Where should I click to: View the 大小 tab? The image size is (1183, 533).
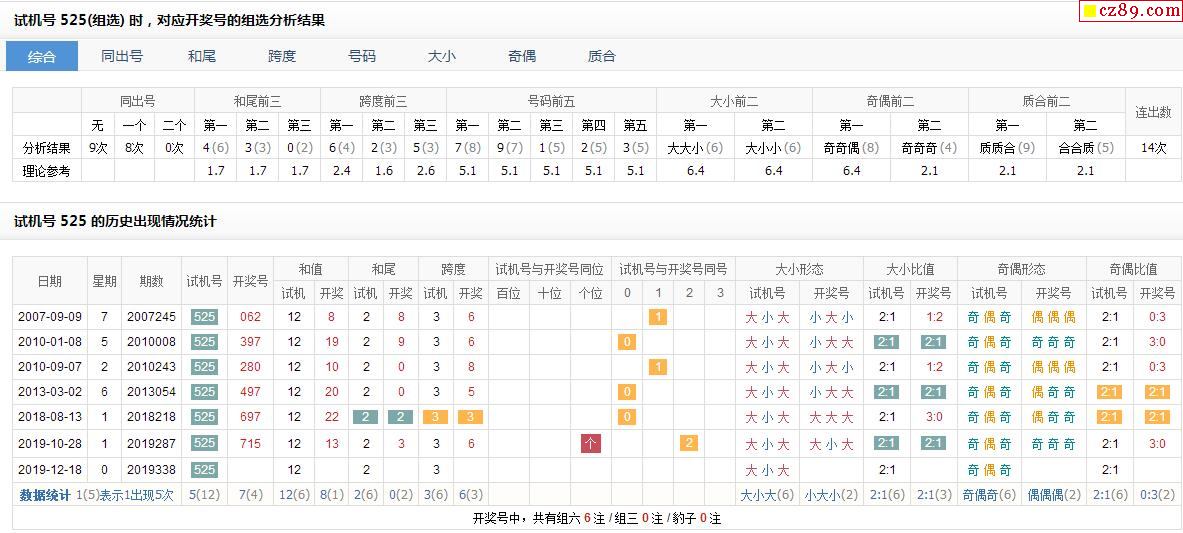coord(442,56)
